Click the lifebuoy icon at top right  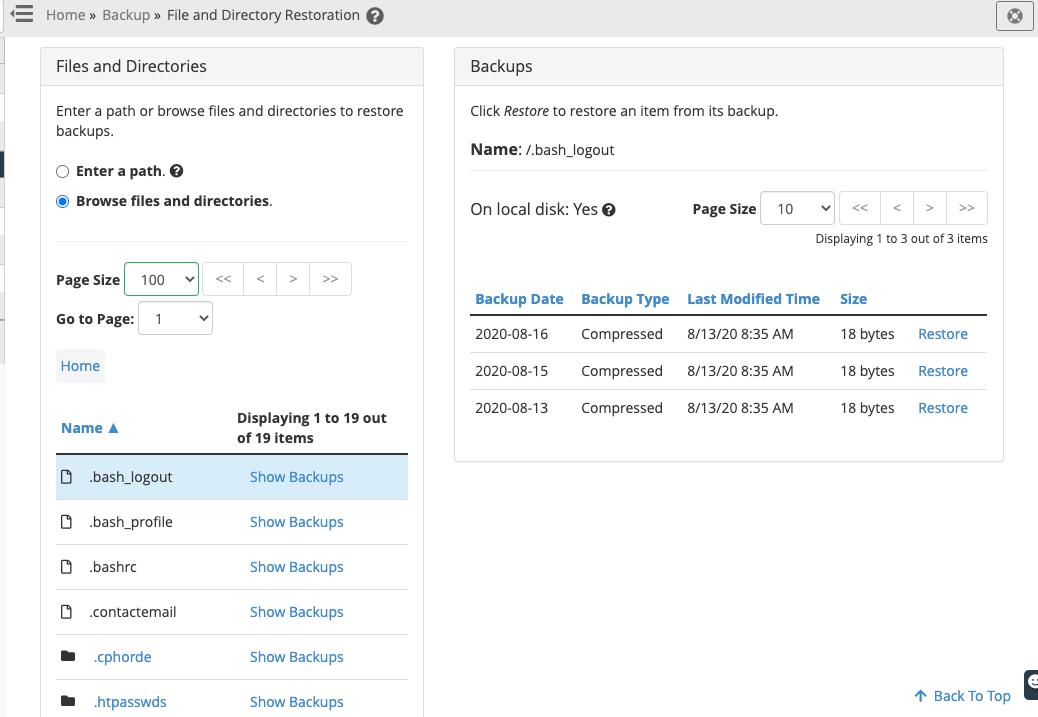(x=1014, y=16)
